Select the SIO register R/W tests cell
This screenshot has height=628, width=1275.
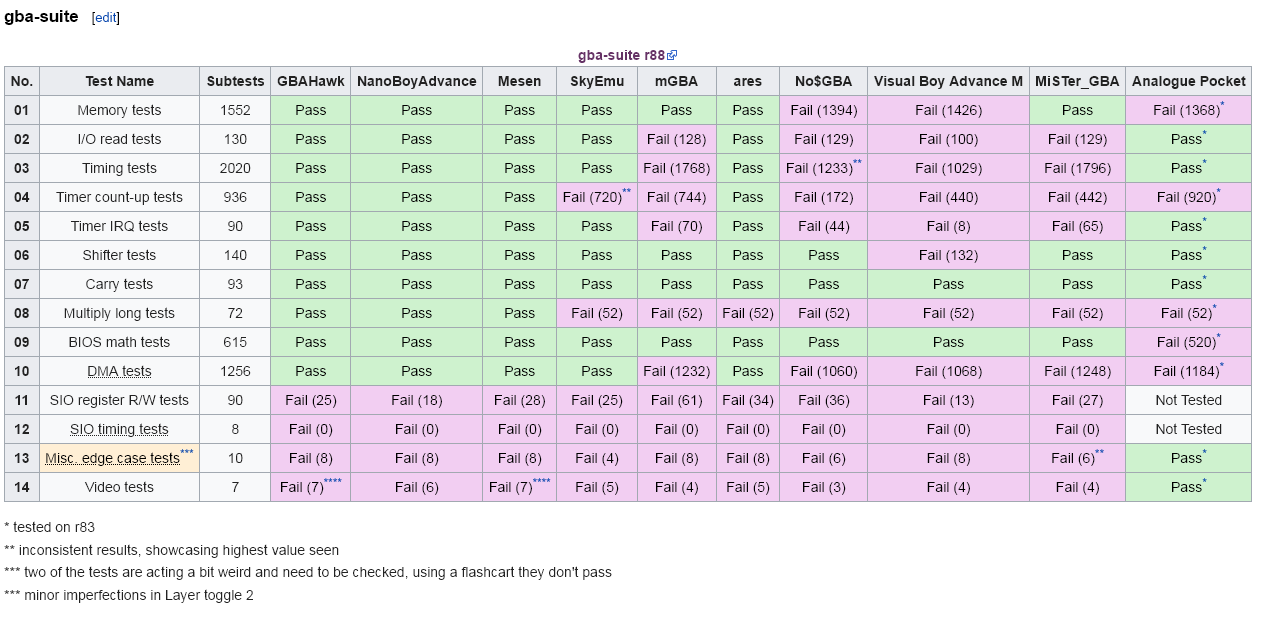tap(119, 400)
